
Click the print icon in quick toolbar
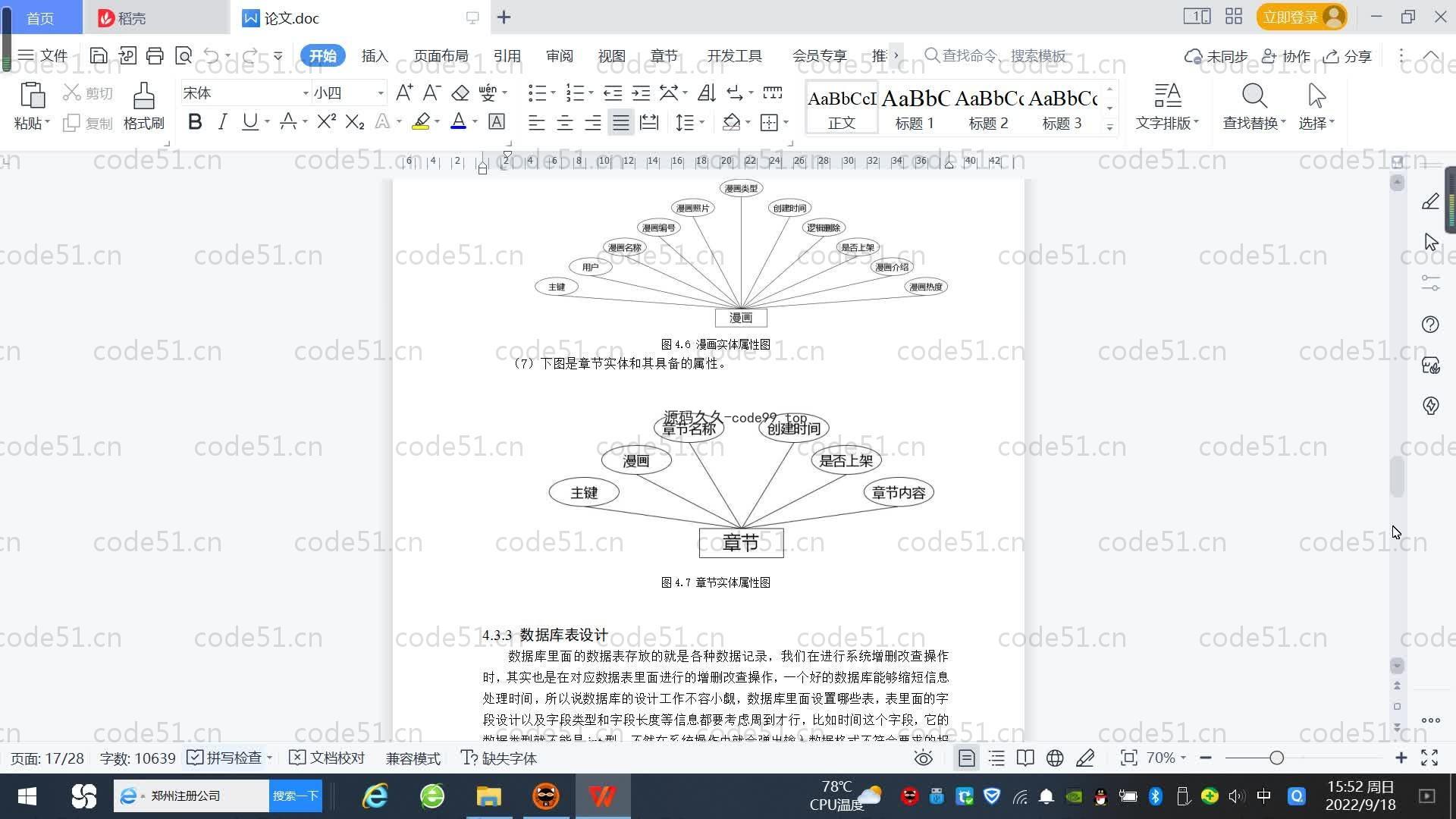pyautogui.click(x=155, y=55)
